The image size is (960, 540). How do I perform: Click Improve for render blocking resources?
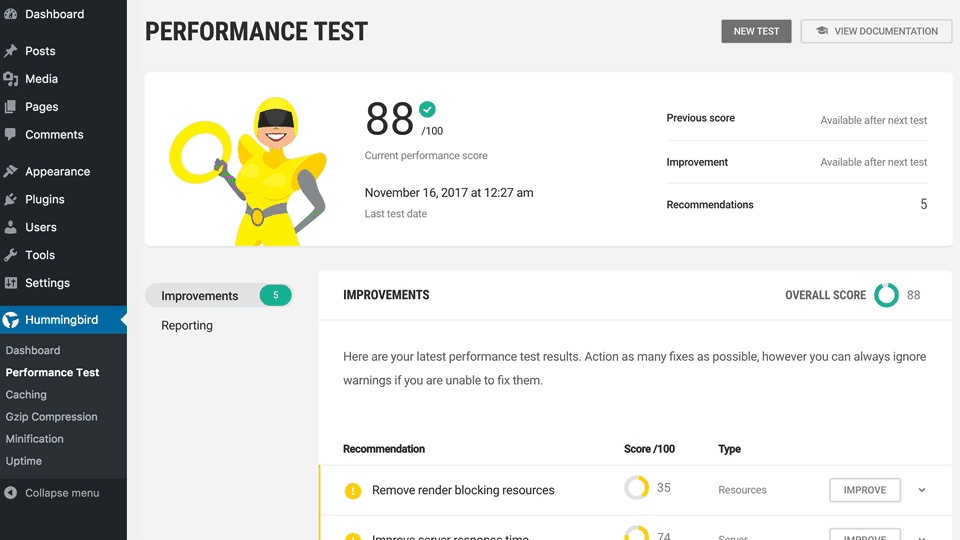(x=864, y=490)
